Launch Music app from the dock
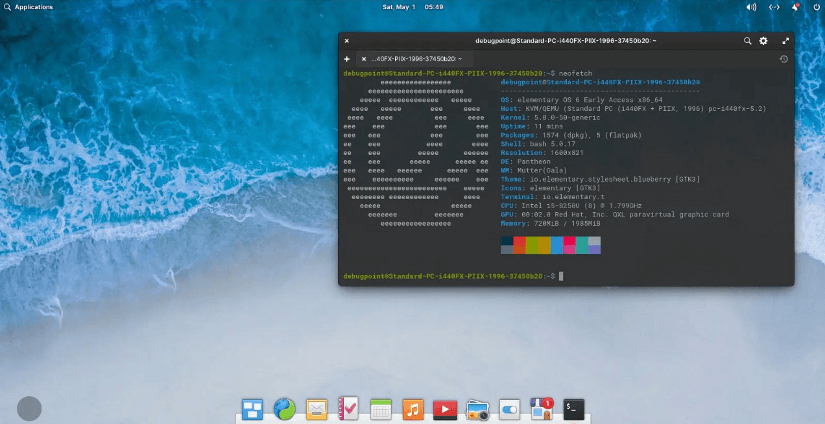The image size is (825, 424). 413,409
